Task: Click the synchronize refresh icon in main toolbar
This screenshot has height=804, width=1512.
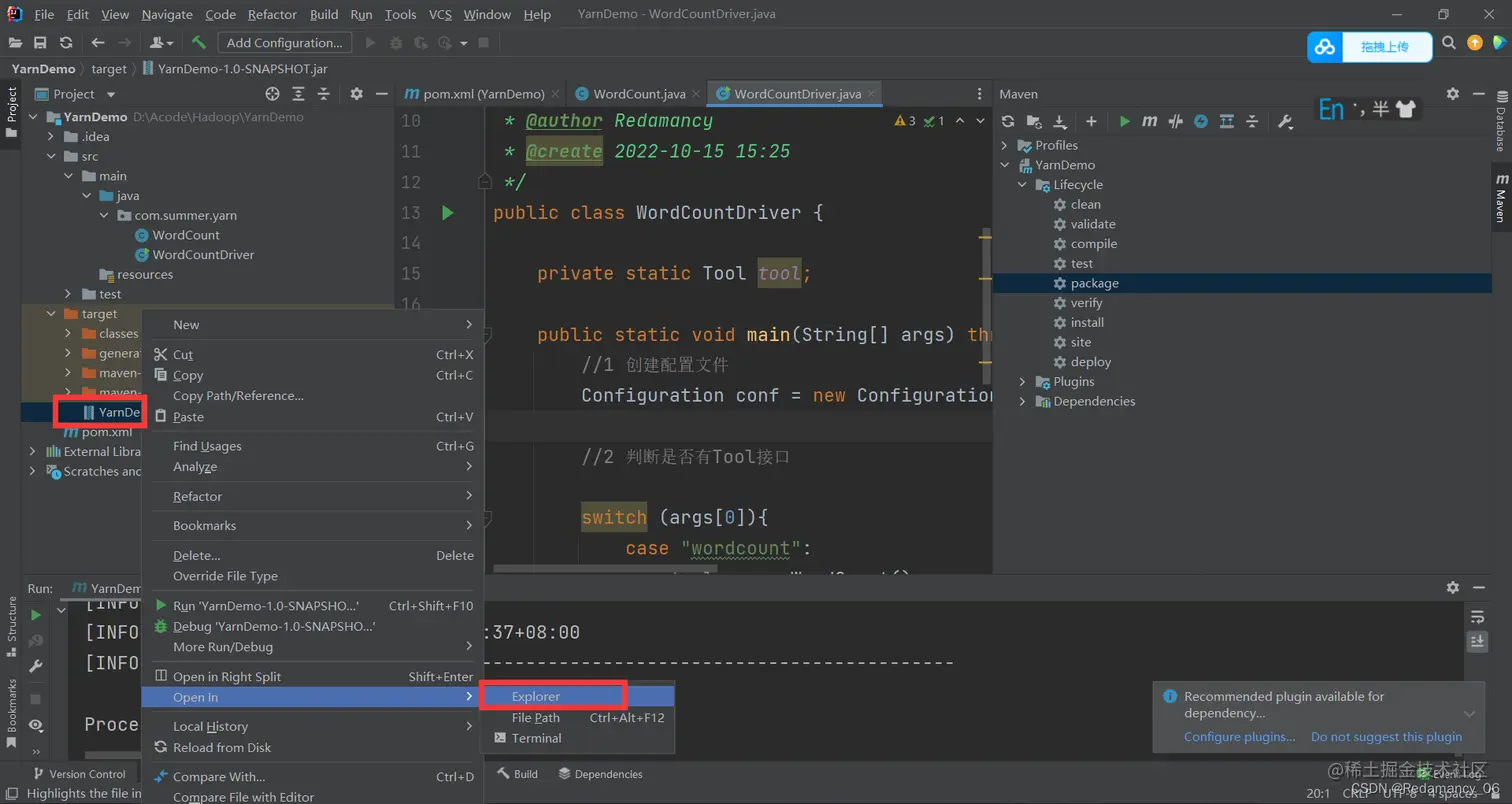Action: [66, 43]
